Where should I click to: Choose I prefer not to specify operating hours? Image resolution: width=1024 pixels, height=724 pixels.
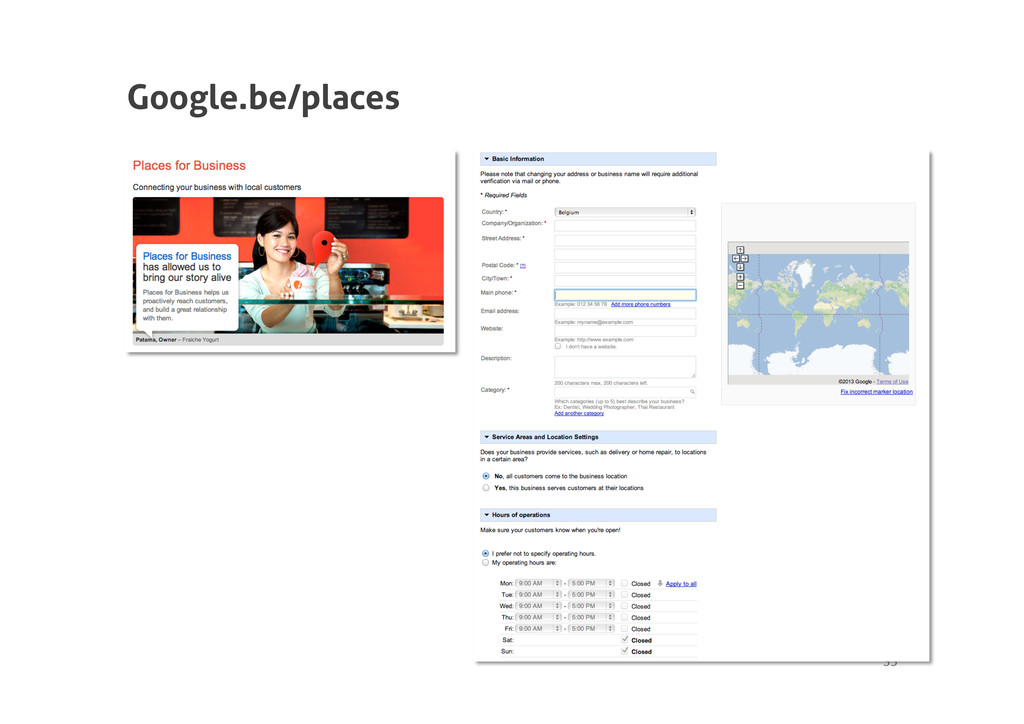[x=485, y=554]
